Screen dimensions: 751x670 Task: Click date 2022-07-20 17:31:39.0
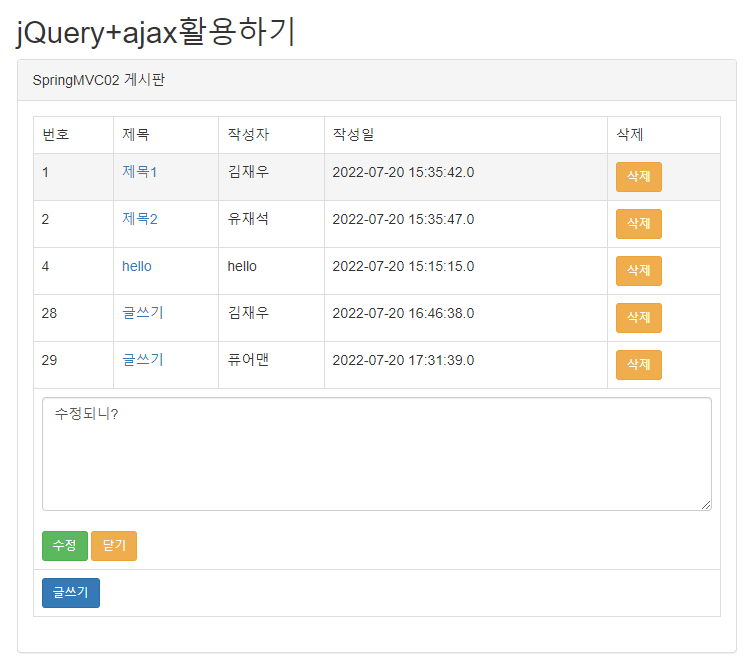click(x=403, y=360)
